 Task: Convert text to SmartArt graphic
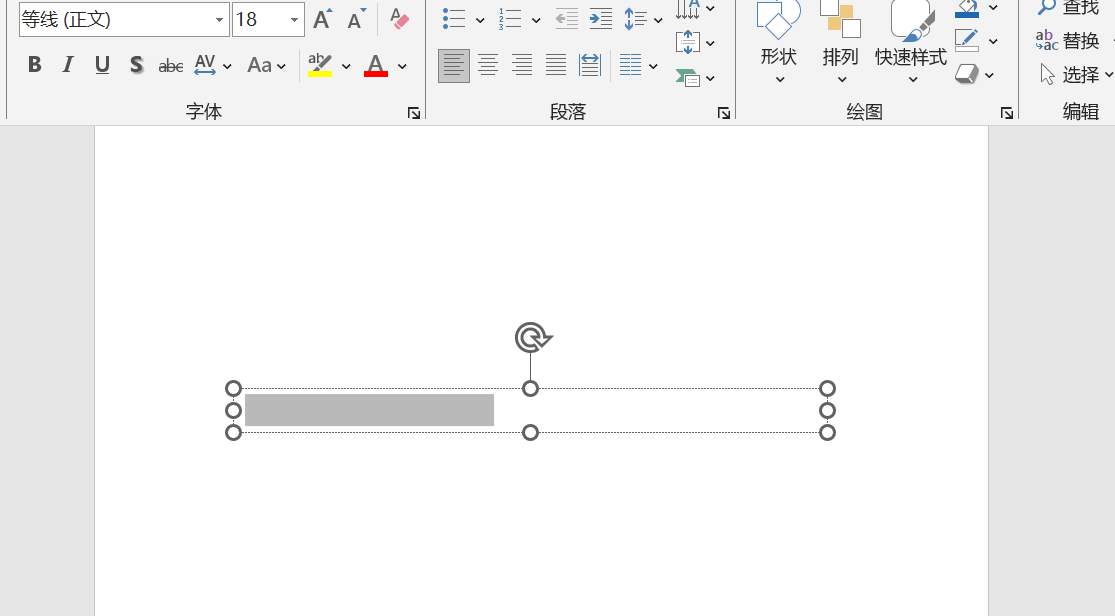click(695, 77)
